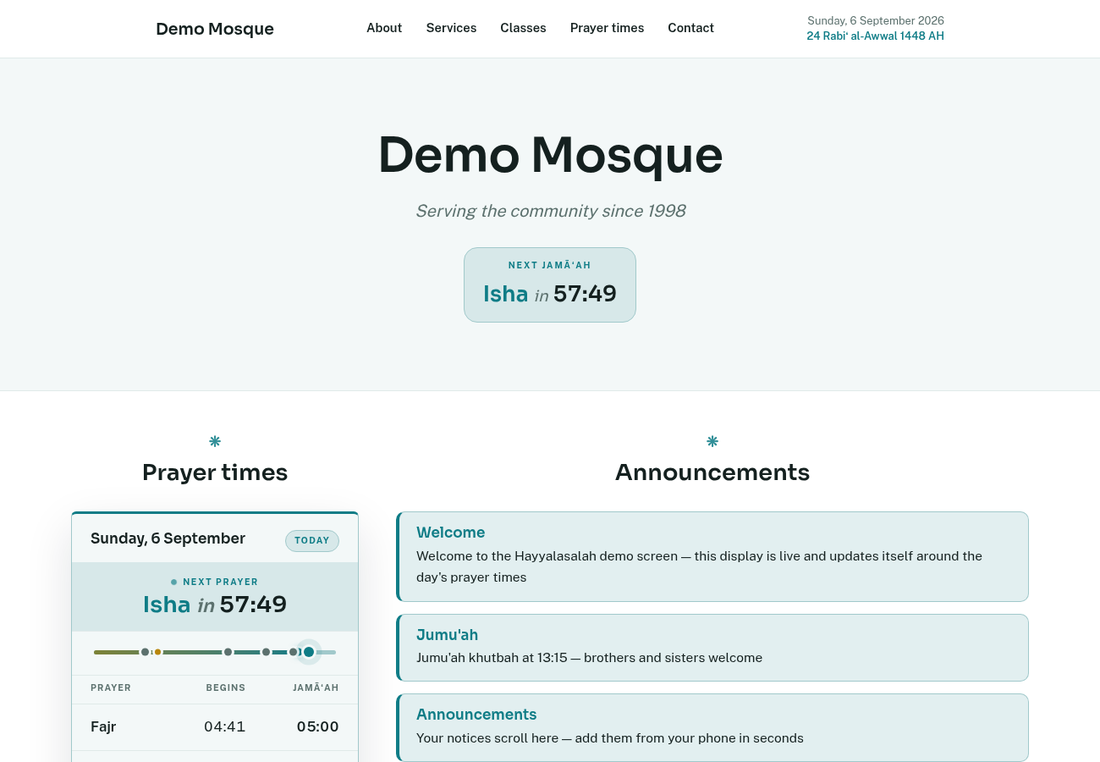Click the teal current-time dot on timeline
This screenshot has height=762, width=1100.
(x=309, y=652)
